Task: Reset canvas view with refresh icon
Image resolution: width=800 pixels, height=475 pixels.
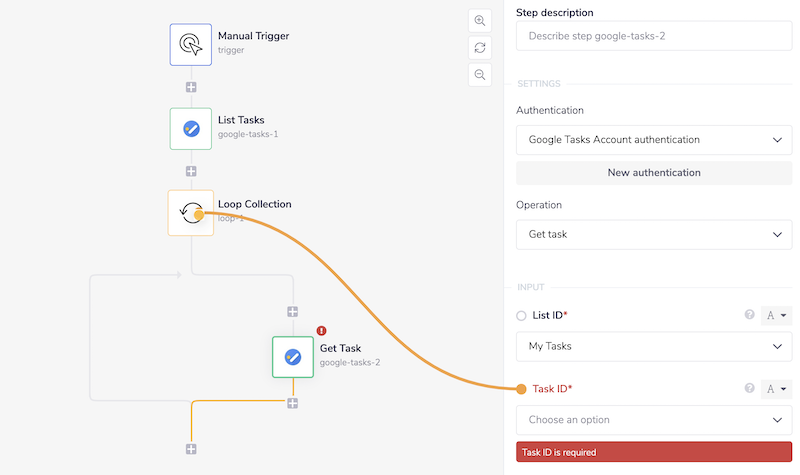Action: click(480, 48)
